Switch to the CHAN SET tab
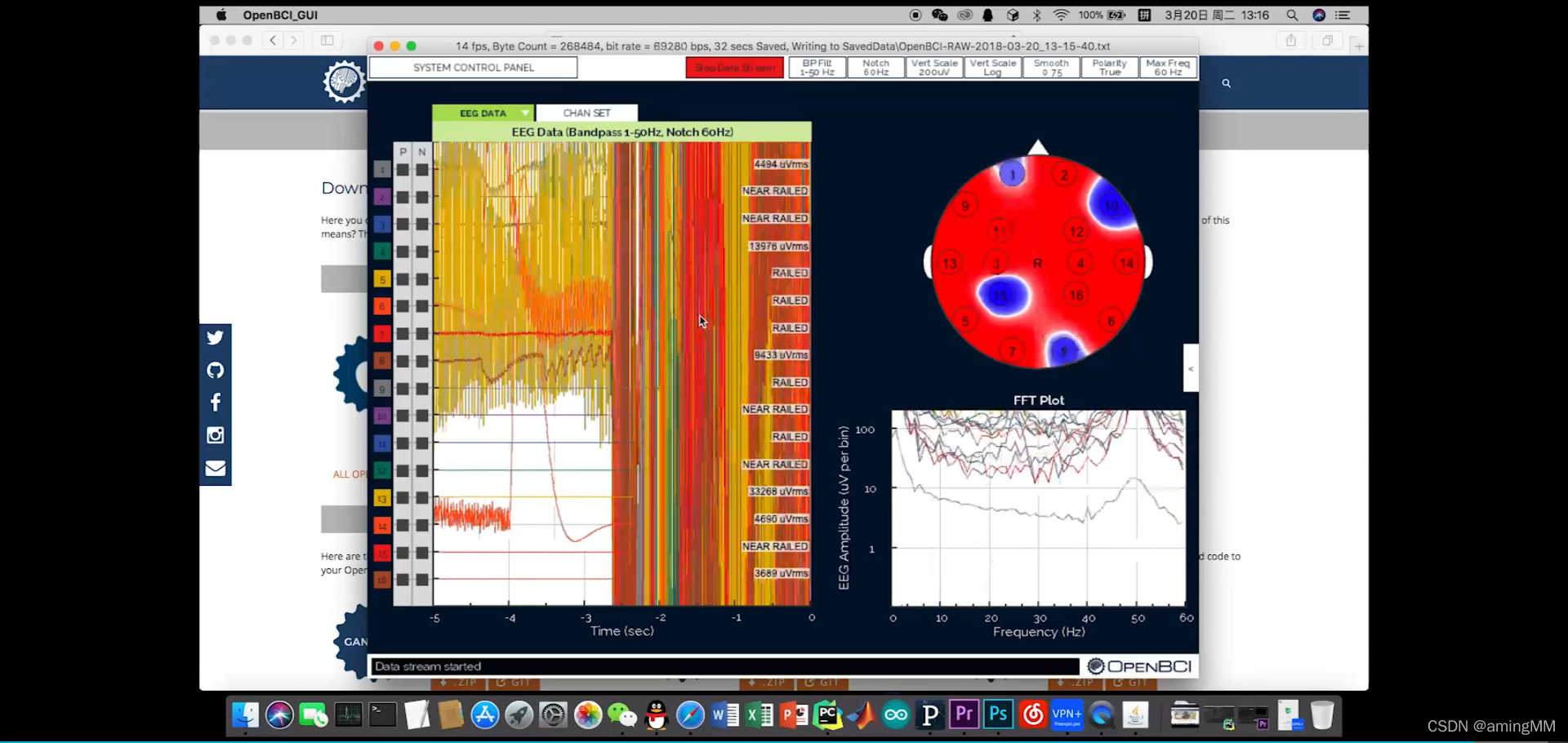 point(586,113)
